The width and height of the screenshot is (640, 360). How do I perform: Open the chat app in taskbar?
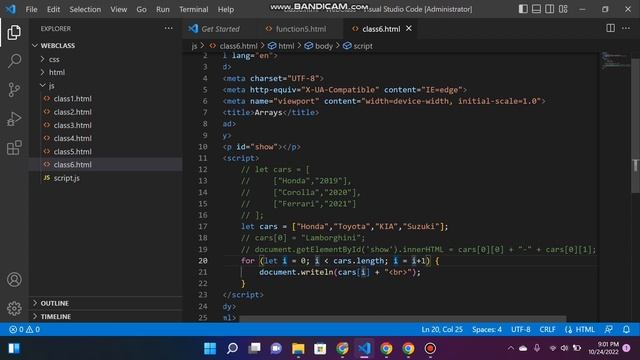click(276, 349)
